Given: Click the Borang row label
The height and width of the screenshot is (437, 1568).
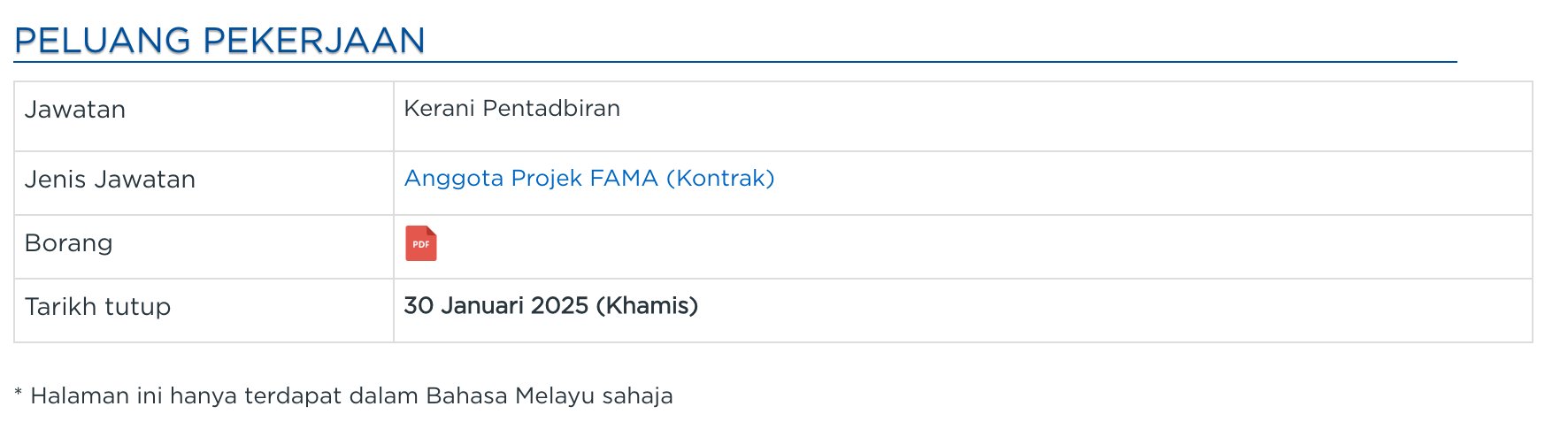Looking at the screenshot, I should [x=68, y=243].
